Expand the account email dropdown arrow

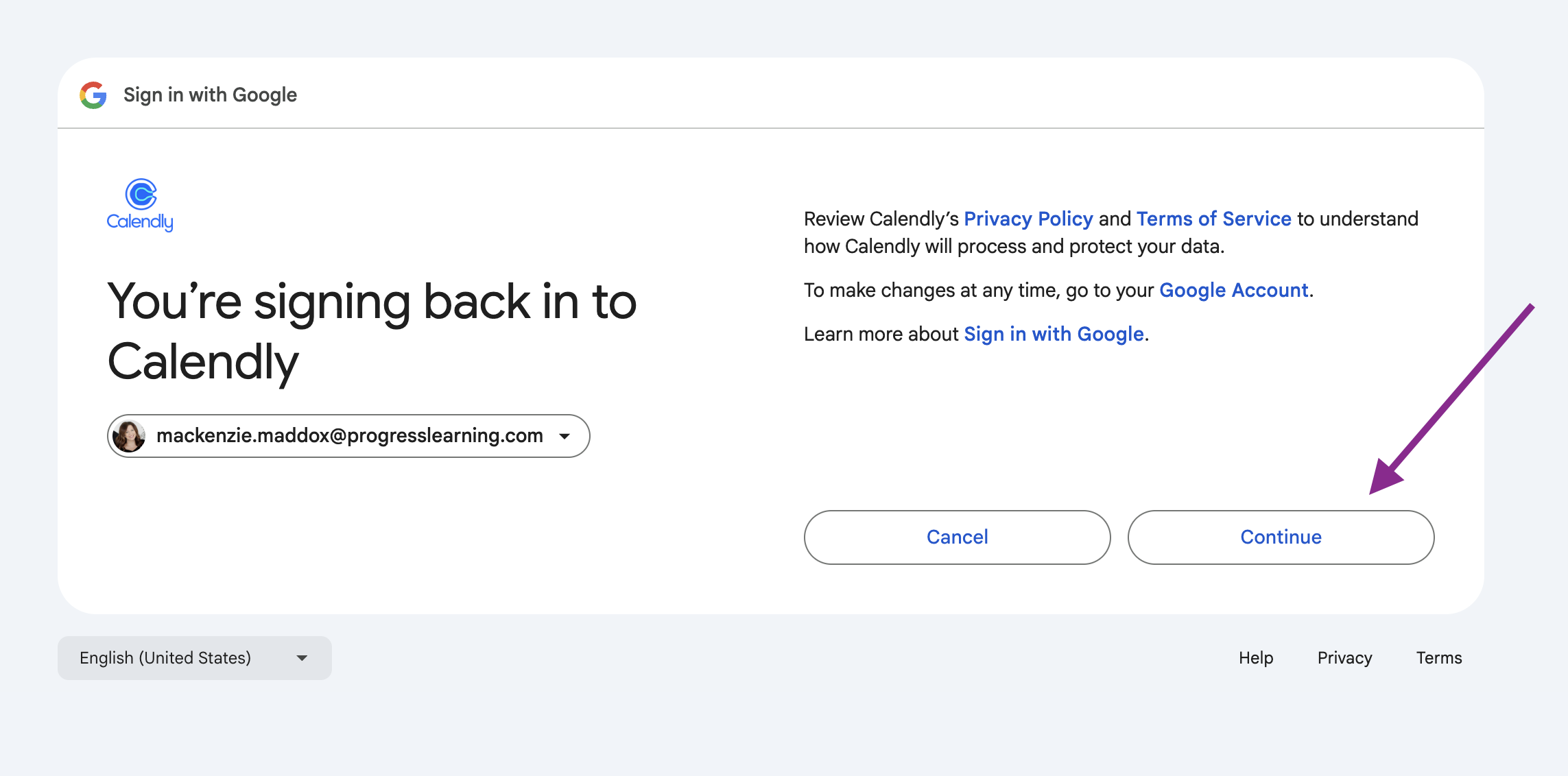tap(565, 436)
